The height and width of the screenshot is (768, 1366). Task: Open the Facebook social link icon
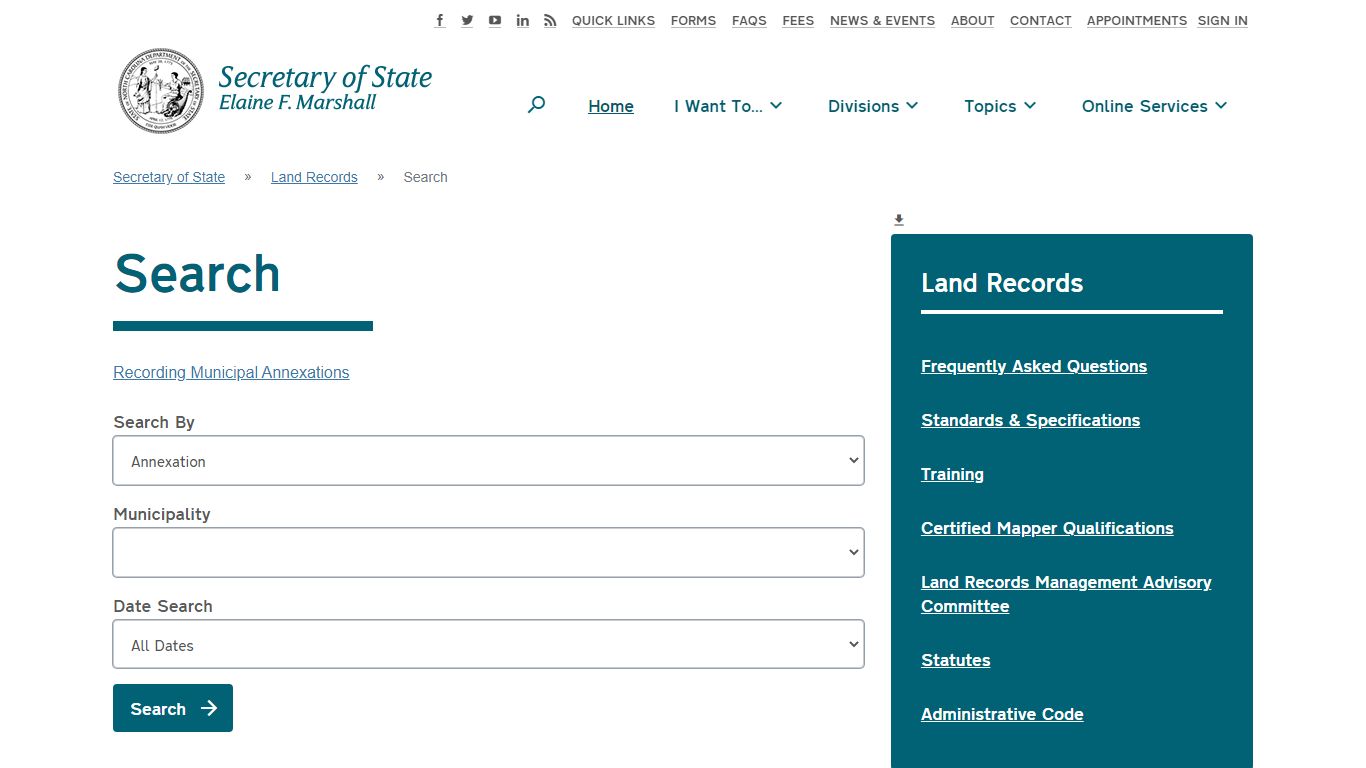click(x=440, y=20)
